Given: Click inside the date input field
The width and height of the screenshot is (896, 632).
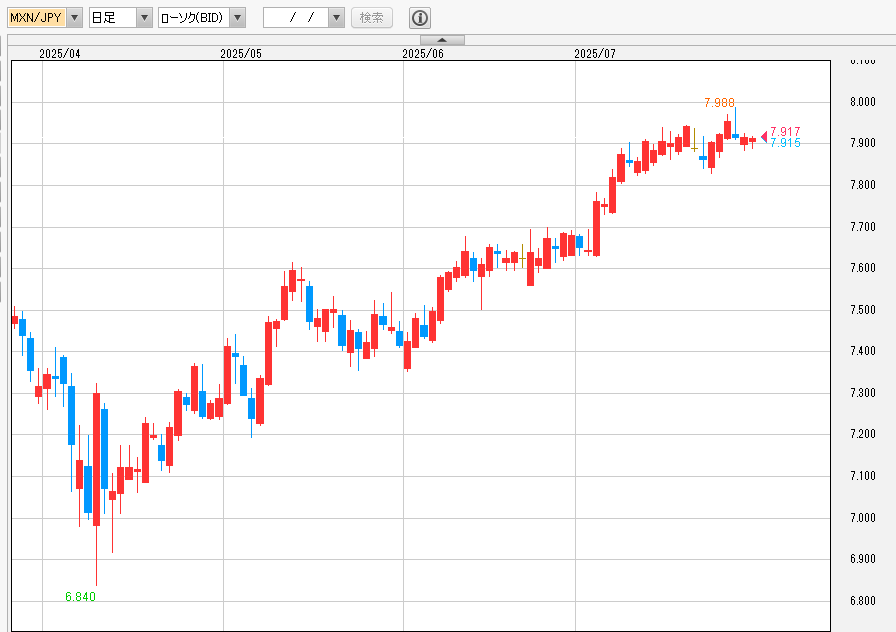Looking at the screenshot, I should [295, 18].
